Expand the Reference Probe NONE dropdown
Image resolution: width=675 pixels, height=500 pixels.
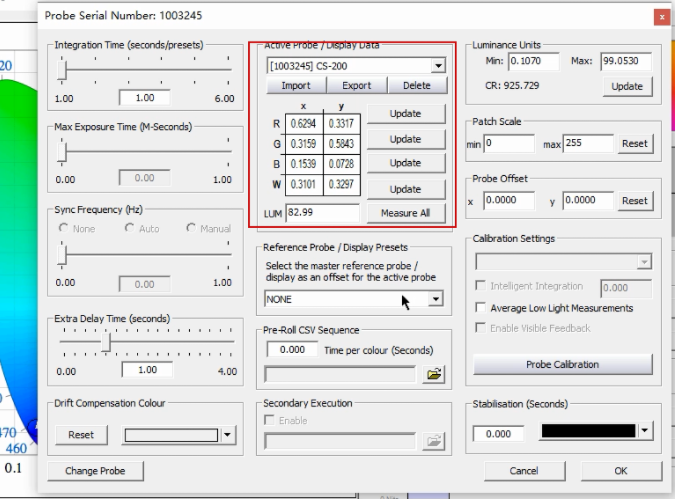[x=436, y=299]
